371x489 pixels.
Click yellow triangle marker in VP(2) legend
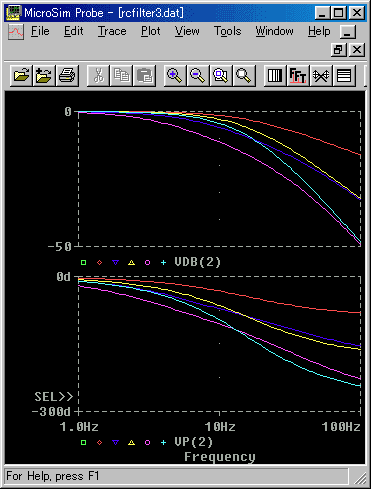pos(132,443)
